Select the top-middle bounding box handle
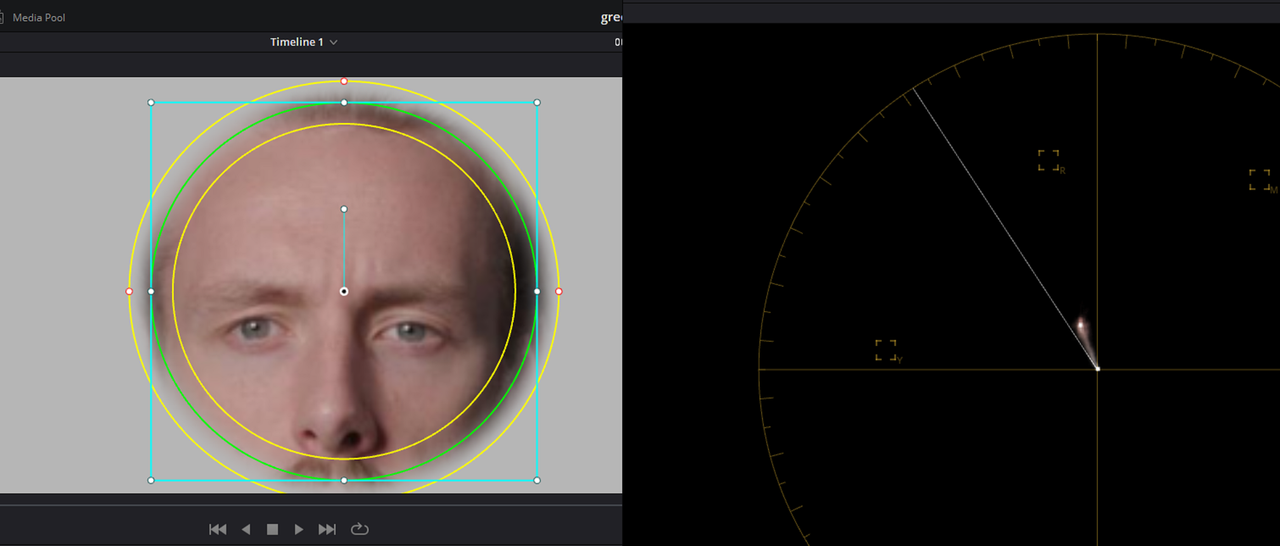This screenshot has width=1280, height=546. (344, 102)
